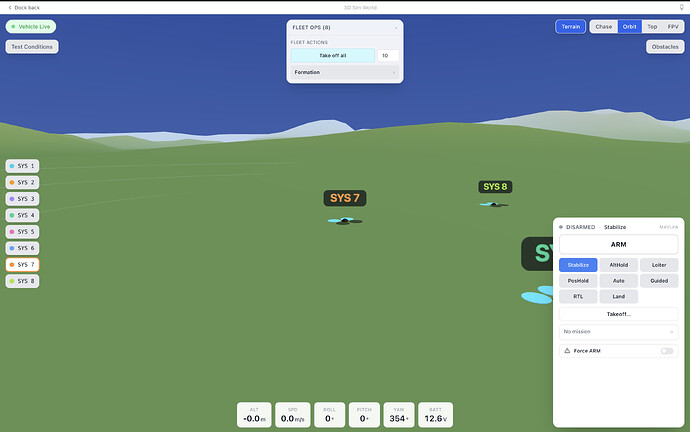Toggle the Terrain view button

(570, 26)
